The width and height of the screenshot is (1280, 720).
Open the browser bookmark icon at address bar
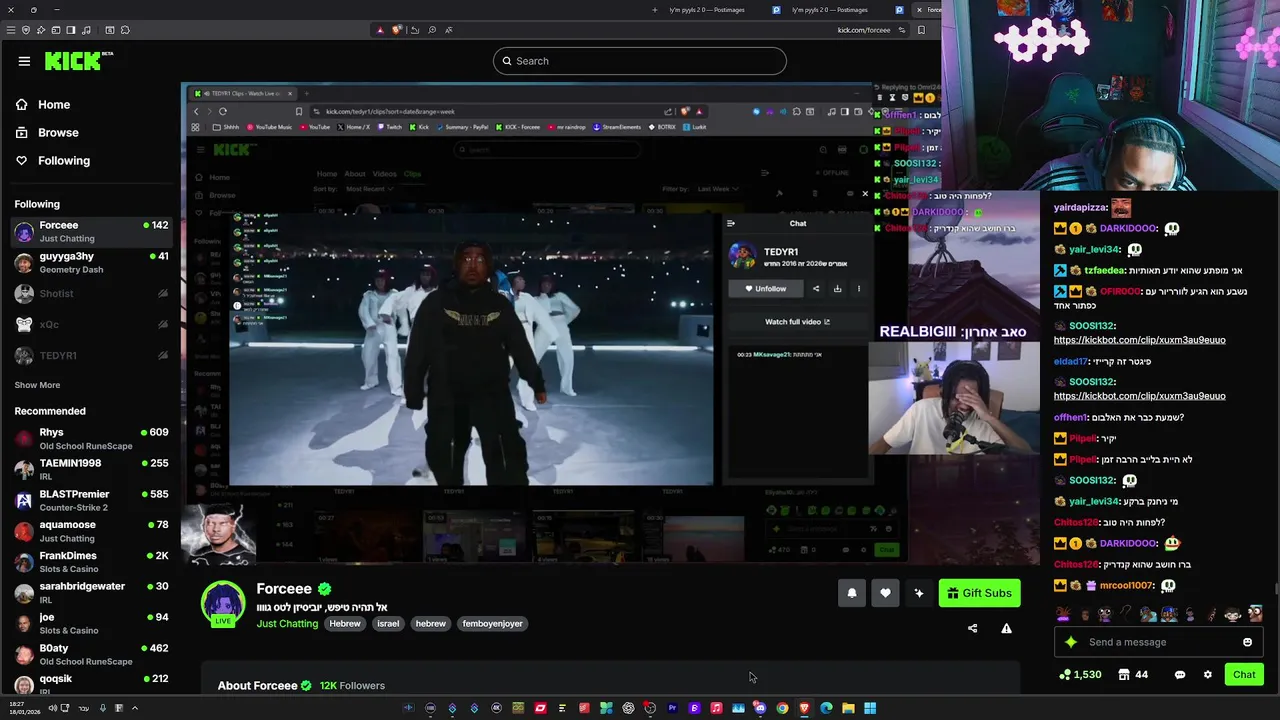click(921, 30)
